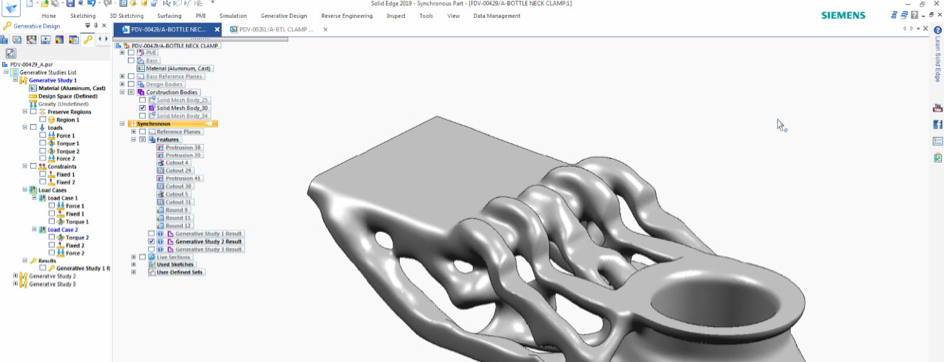Switch to the PDV-00261/A-BTL CLAMP document tab

[277, 29]
